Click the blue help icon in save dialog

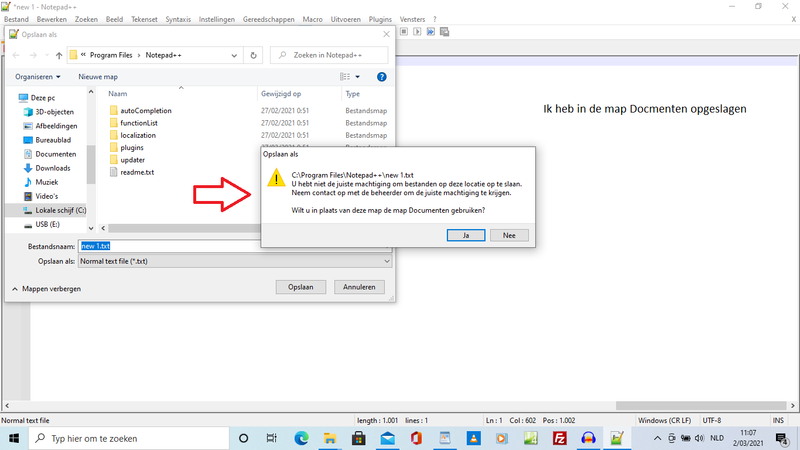point(381,77)
